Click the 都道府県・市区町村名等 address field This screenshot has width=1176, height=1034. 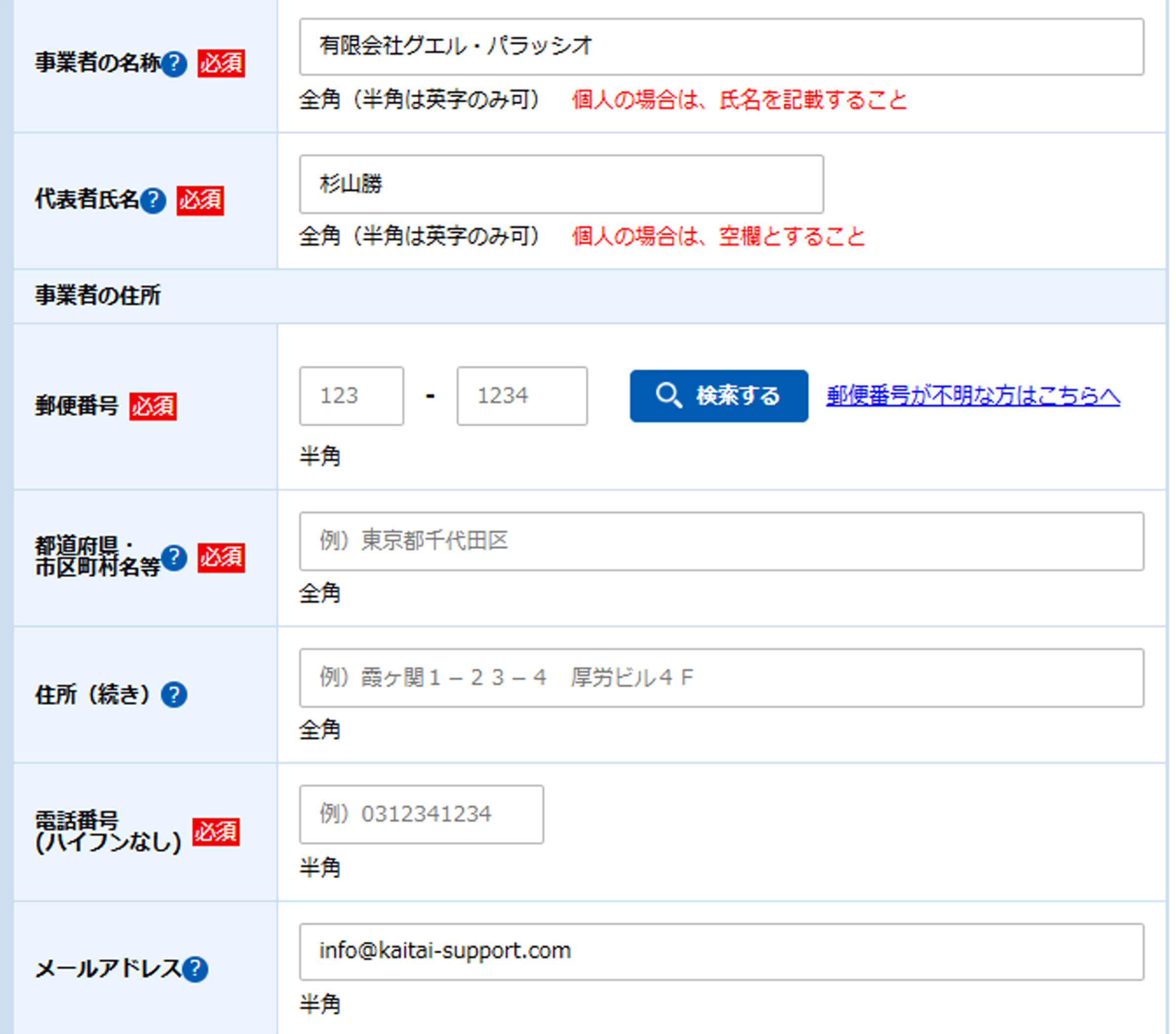tap(721, 541)
